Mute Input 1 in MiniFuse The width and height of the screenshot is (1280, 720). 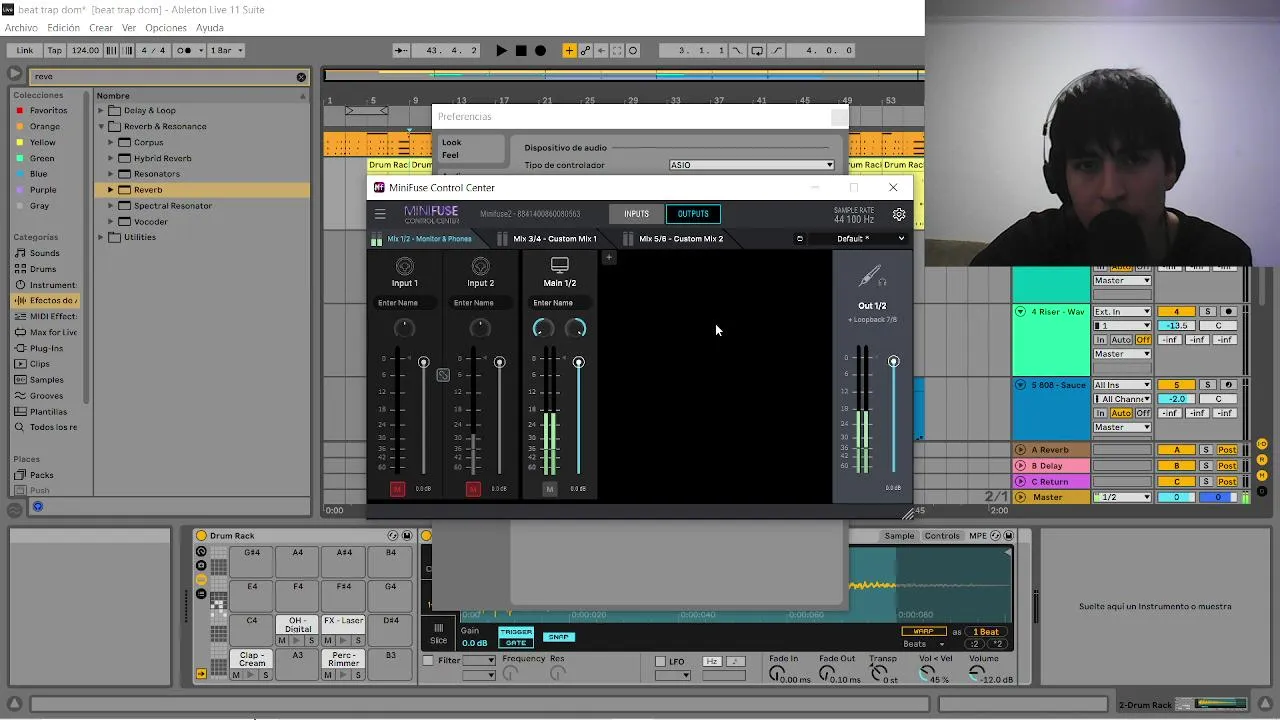coord(397,489)
